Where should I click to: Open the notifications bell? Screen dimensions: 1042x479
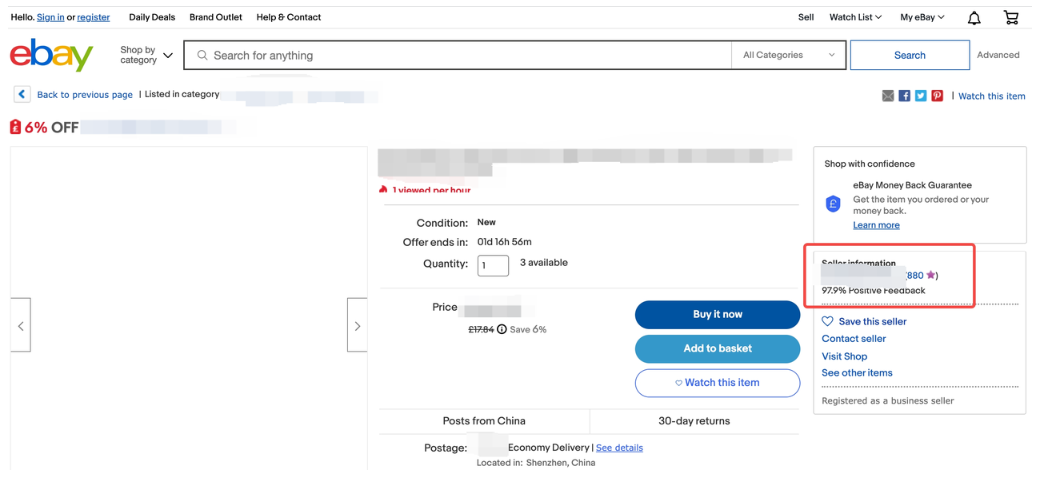974,18
